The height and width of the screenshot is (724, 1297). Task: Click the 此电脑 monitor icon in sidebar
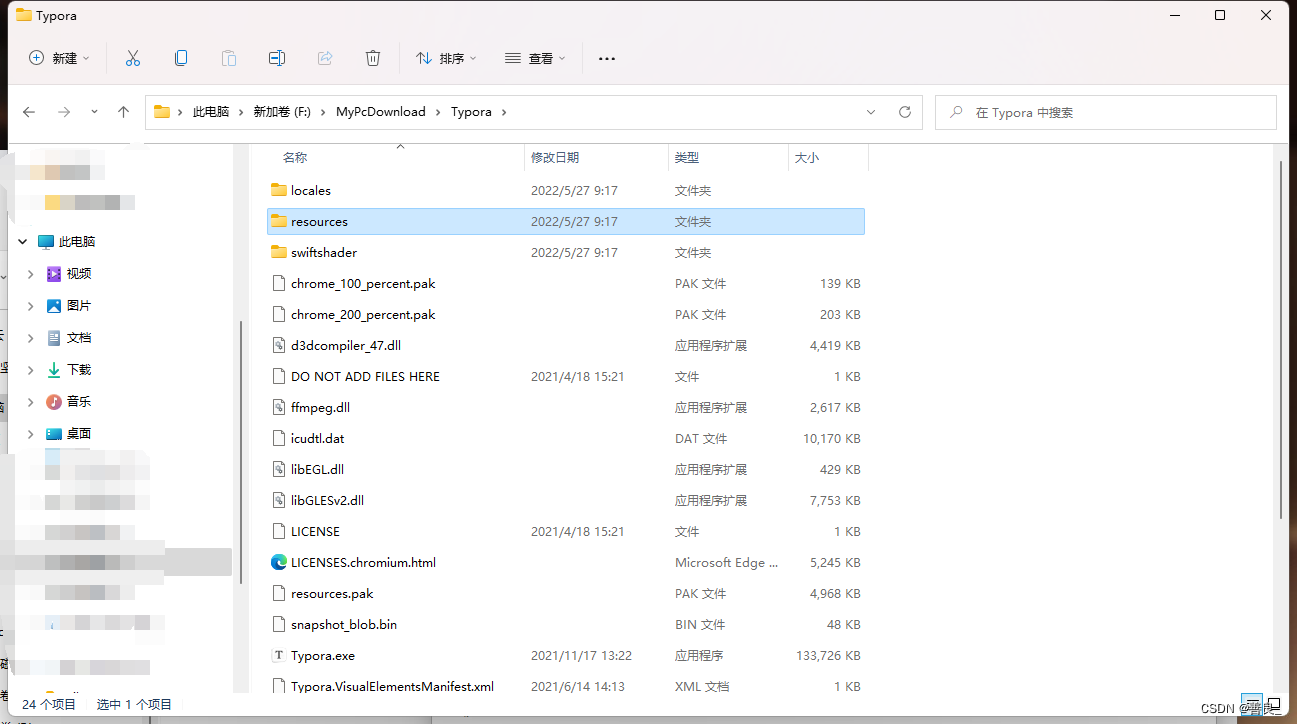point(46,242)
